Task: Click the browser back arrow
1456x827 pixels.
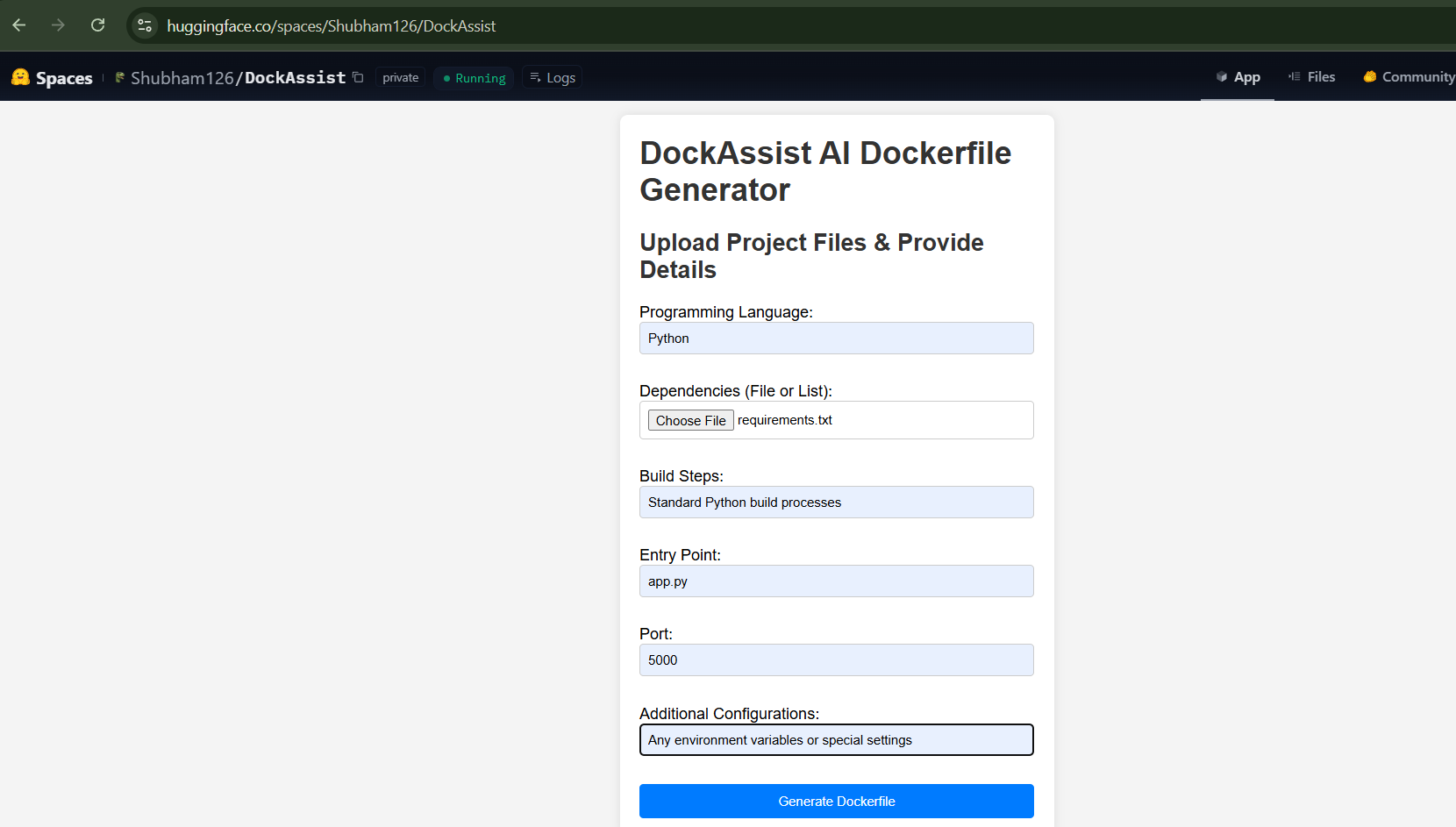Action: [x=19, y=25]
